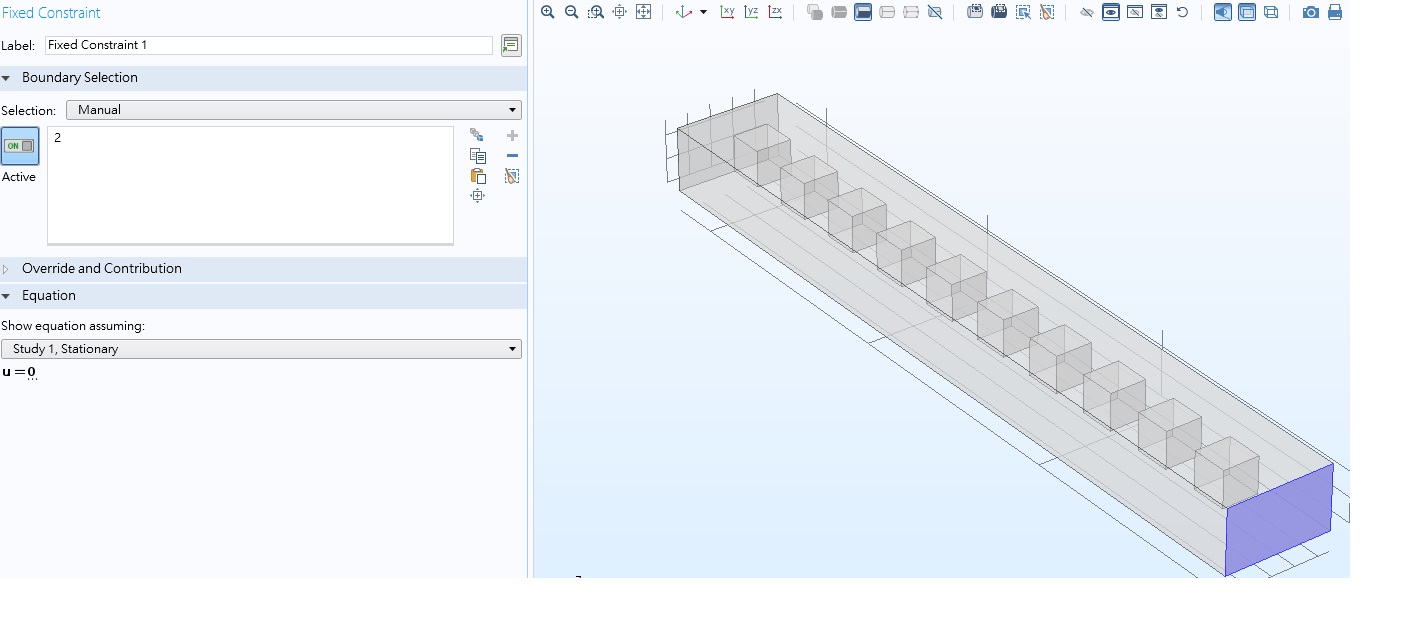Open the Selection dropdown showing Manual
The width and height of the screenshot is (1419, 629).
coord(293,110)
